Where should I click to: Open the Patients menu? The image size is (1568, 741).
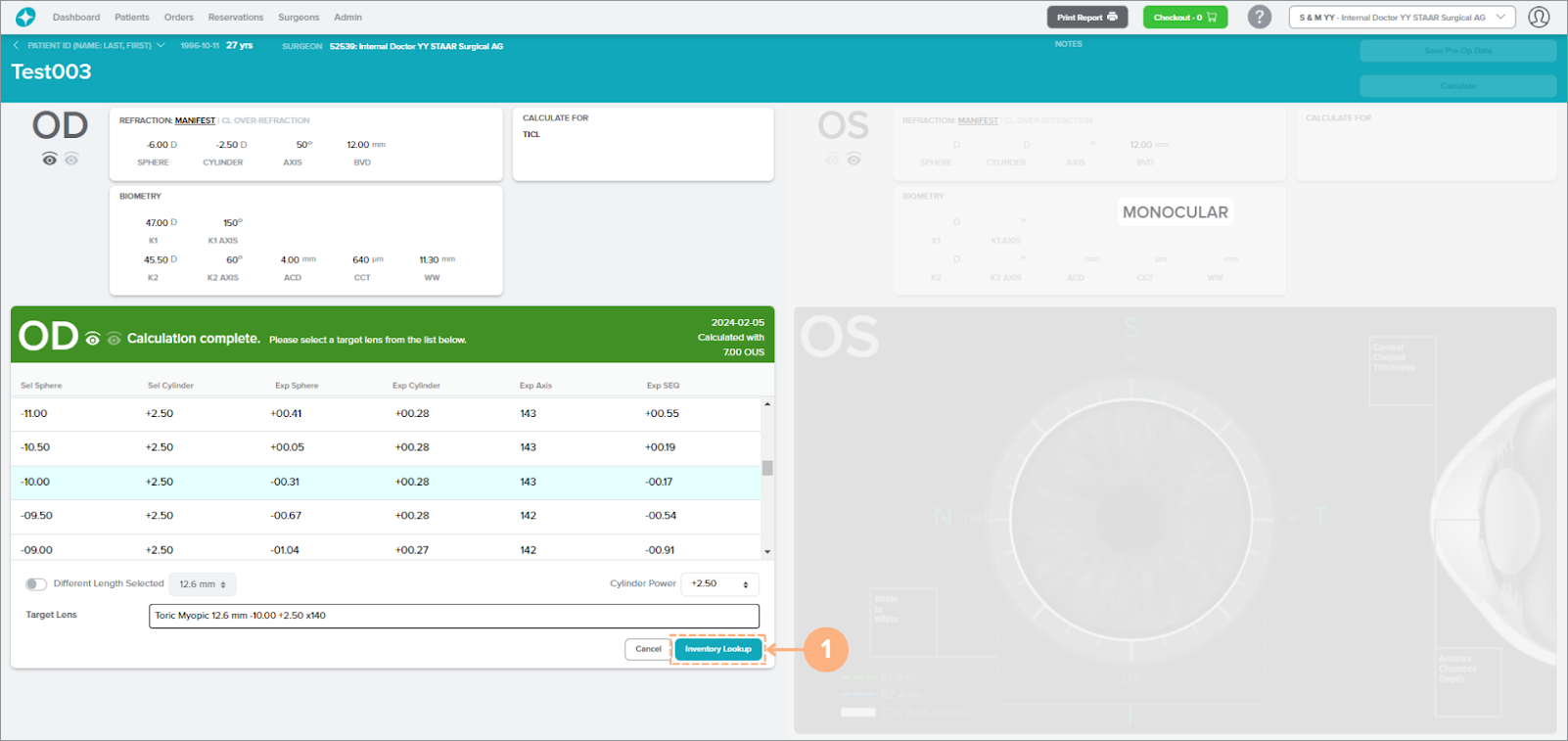click(132, 17)
